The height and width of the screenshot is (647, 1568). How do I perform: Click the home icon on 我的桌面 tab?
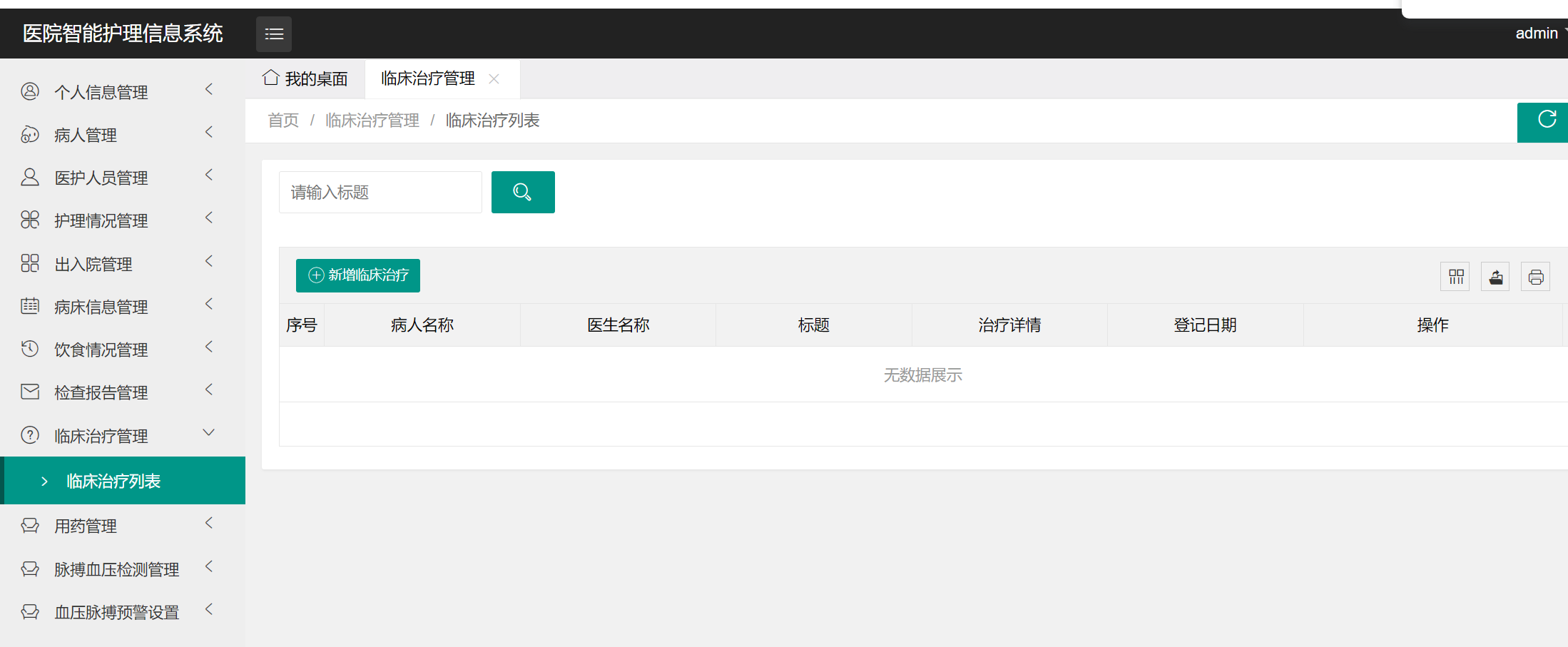coord(270,77)
